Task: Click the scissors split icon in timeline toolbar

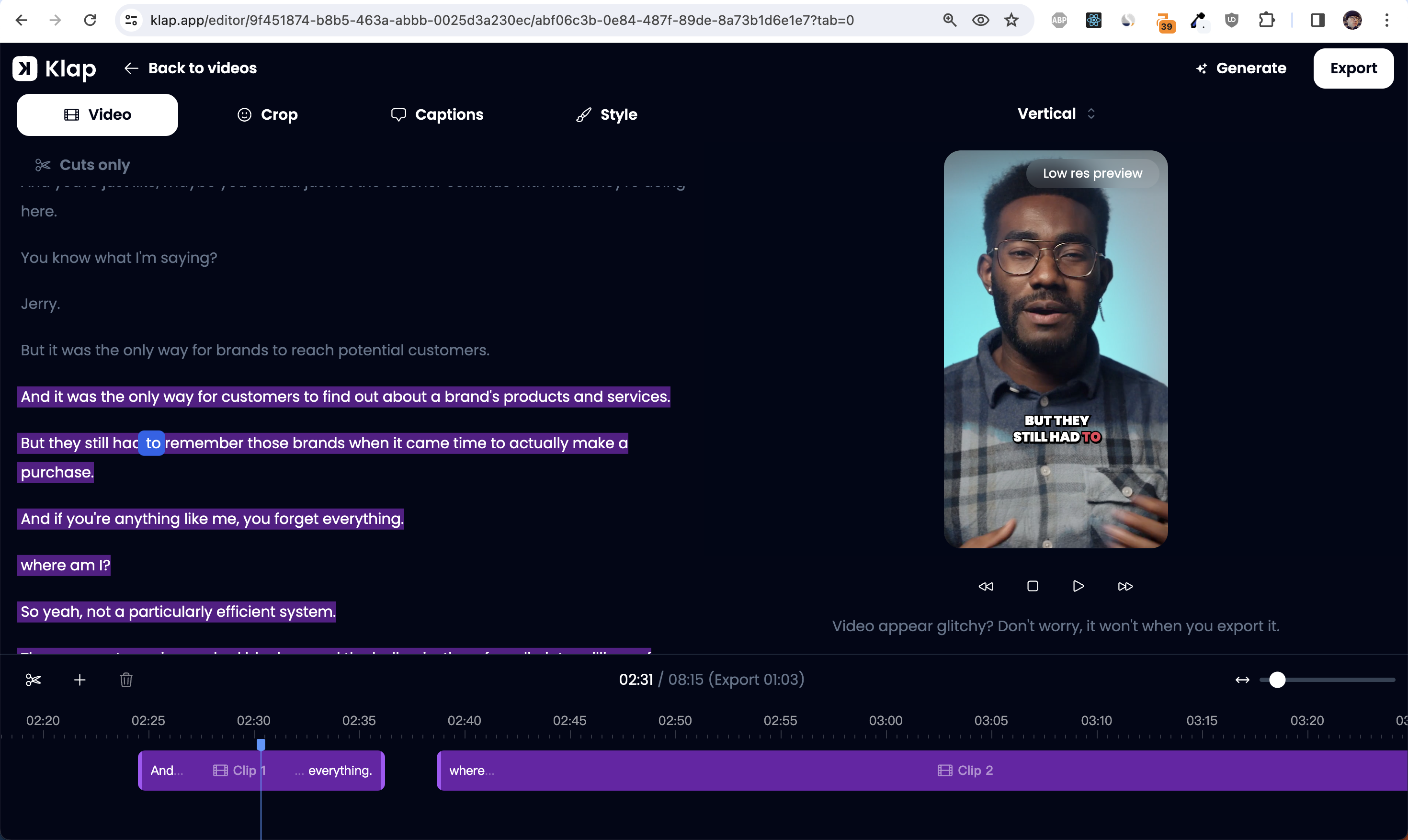Action: pos(34,680)
